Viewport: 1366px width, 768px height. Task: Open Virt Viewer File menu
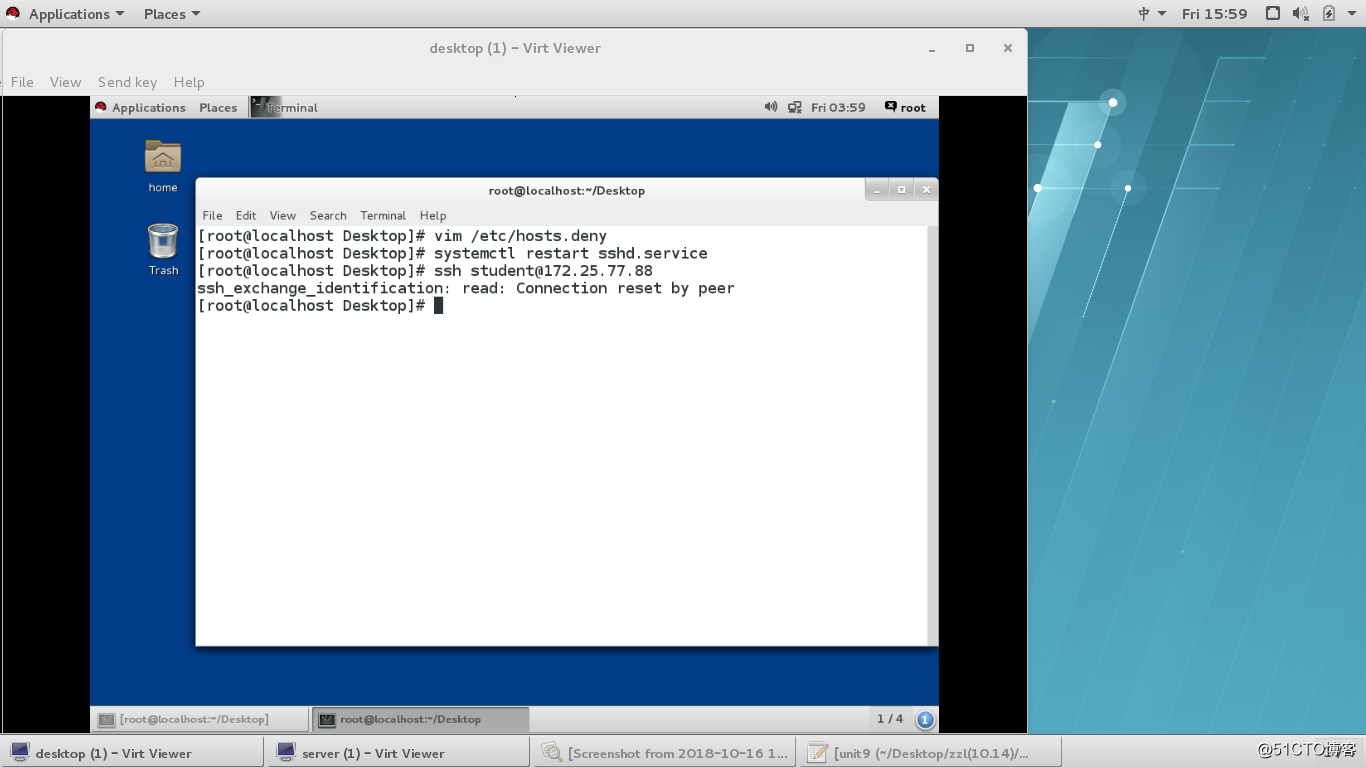[x=22, y=82]
